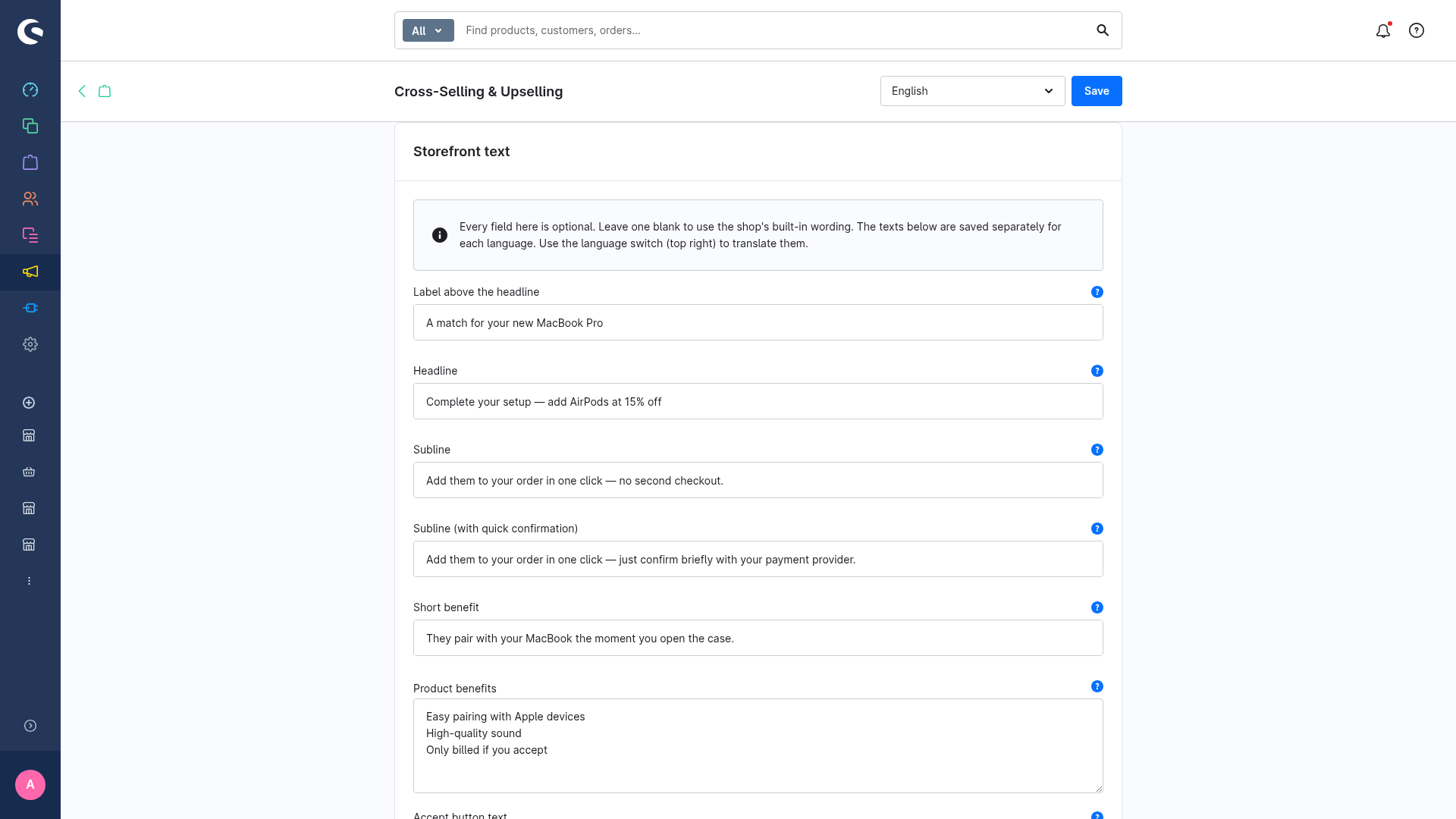Viewport: 1456px width, 819px height.
Task: Show help for Label above the headline
Action: coord(1097,292)
